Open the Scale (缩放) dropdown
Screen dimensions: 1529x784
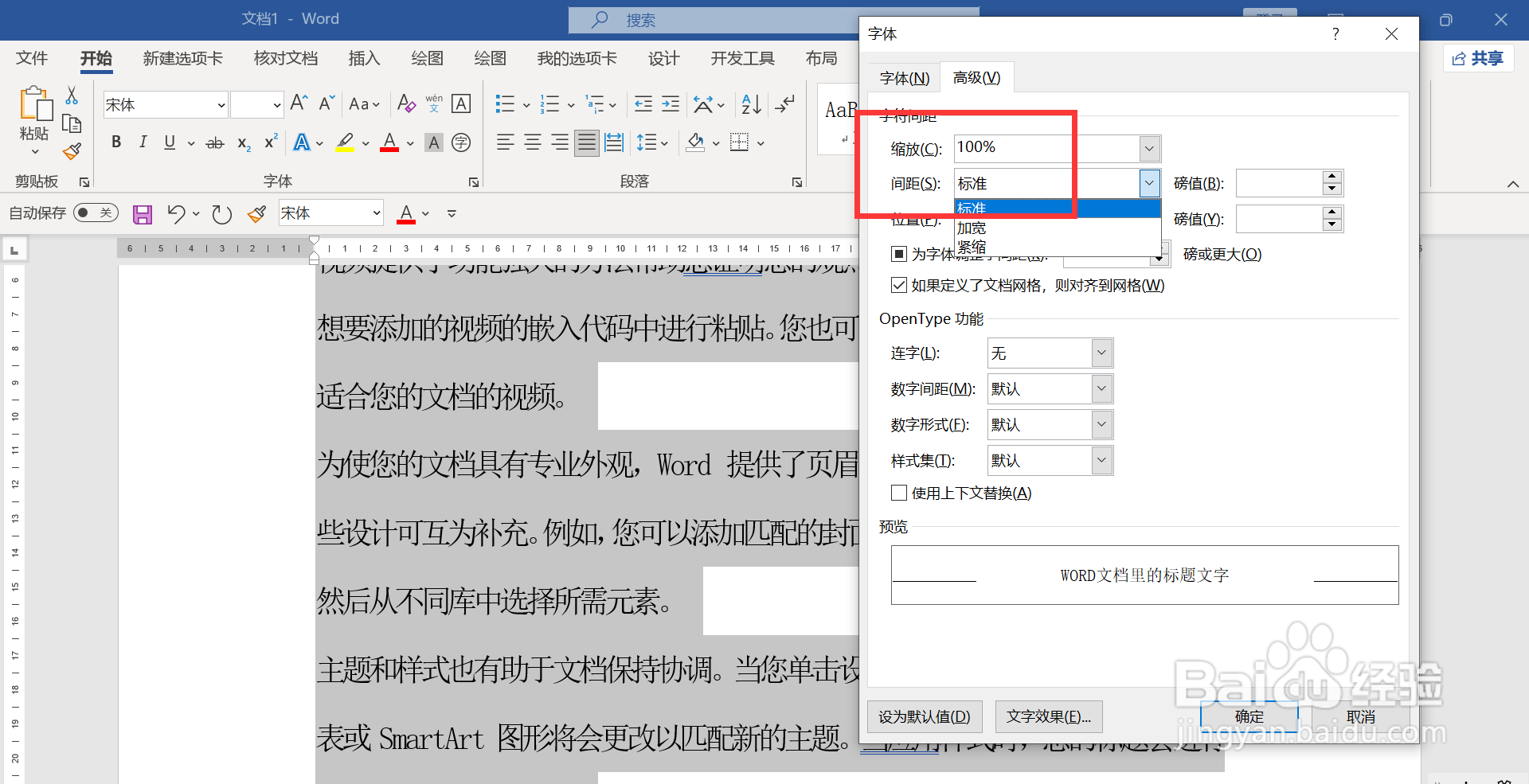point(1148,148)
